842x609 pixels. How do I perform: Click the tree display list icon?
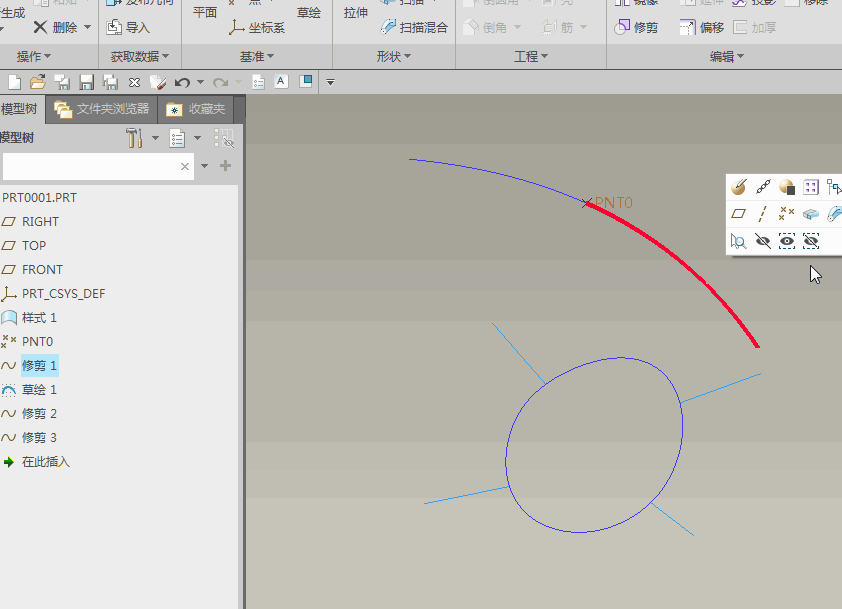177,138
